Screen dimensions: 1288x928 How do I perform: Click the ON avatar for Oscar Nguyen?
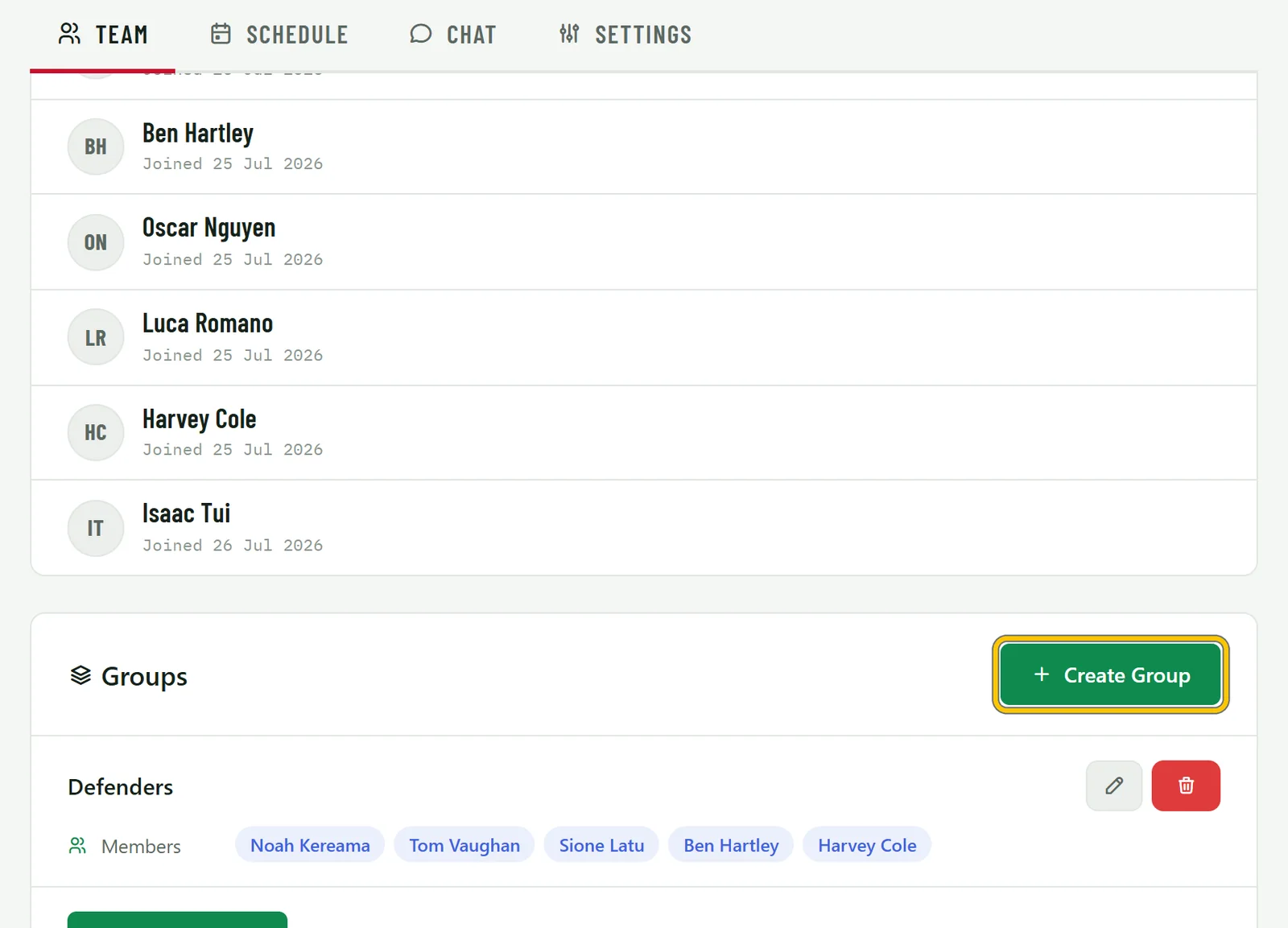pos(96,242)
